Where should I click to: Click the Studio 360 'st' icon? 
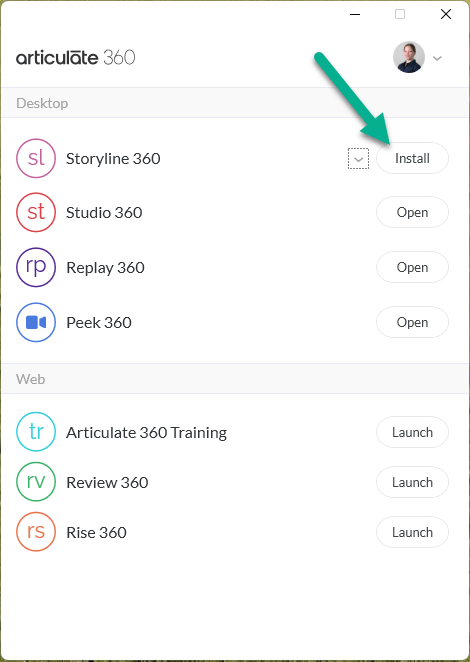[x=36, y=212]
